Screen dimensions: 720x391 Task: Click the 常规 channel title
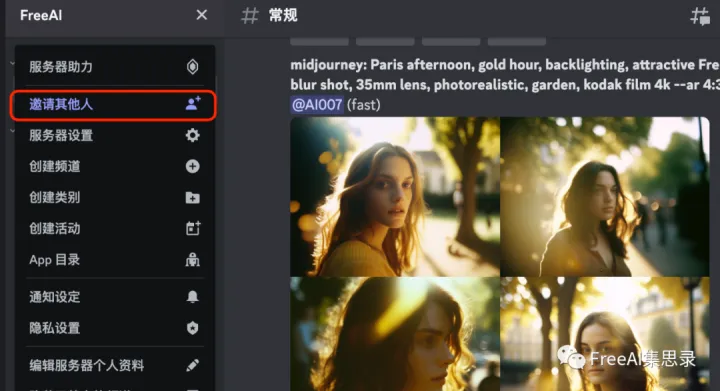click(x=283, y=16)
